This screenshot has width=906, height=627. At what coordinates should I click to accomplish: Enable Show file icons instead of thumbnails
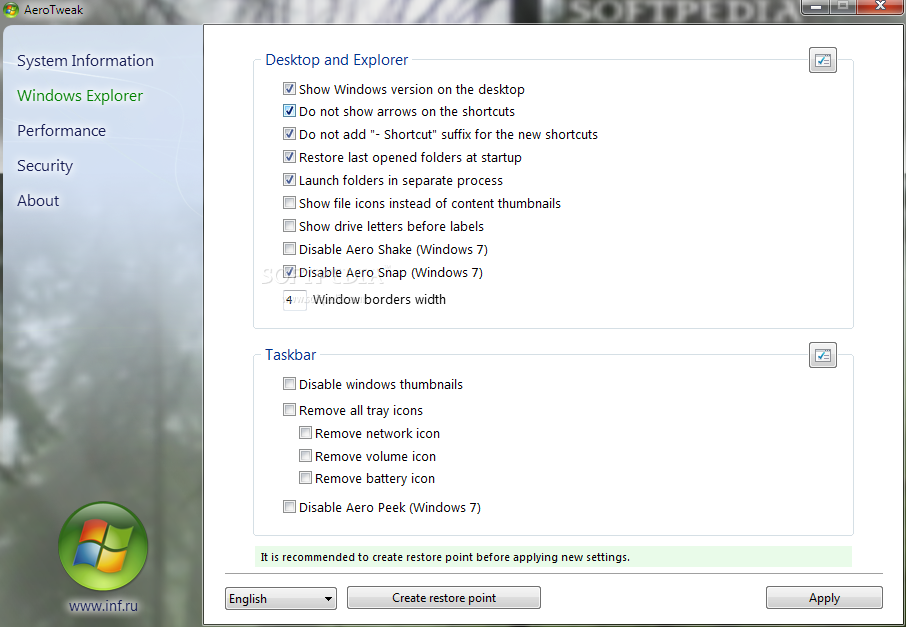click(x=289, y=203)
